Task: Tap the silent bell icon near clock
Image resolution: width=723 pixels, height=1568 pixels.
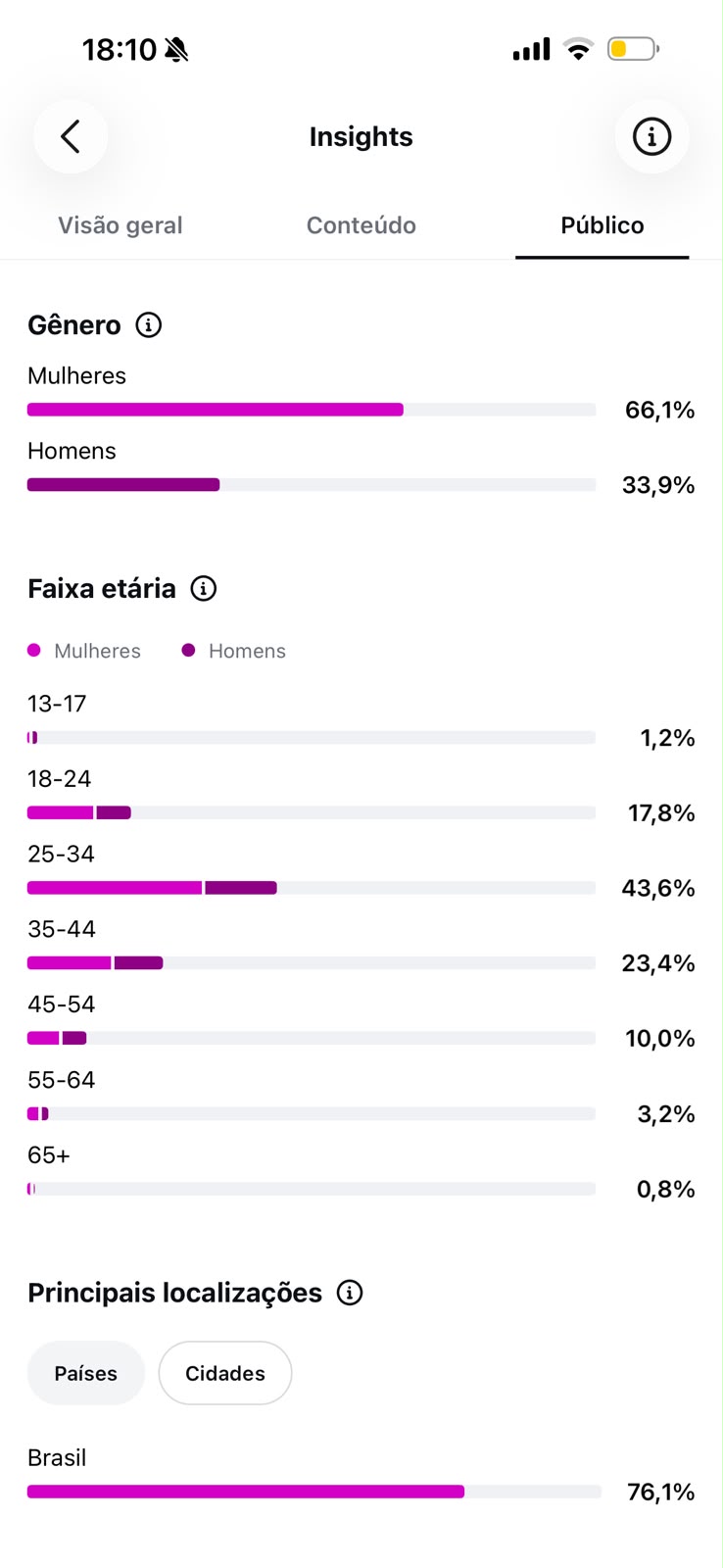Action: [x=176, y=49]
